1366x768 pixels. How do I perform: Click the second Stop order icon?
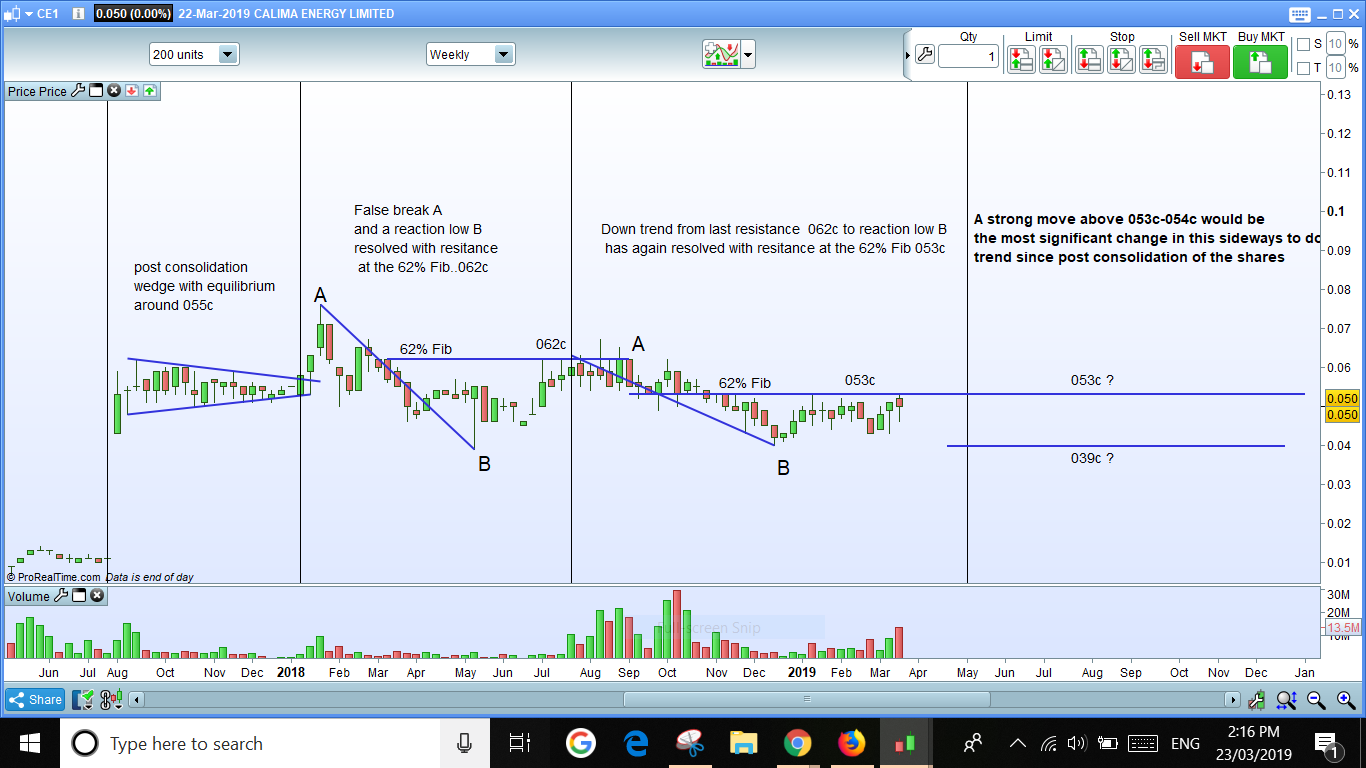pyautogui.click(x=1121, y=59)
